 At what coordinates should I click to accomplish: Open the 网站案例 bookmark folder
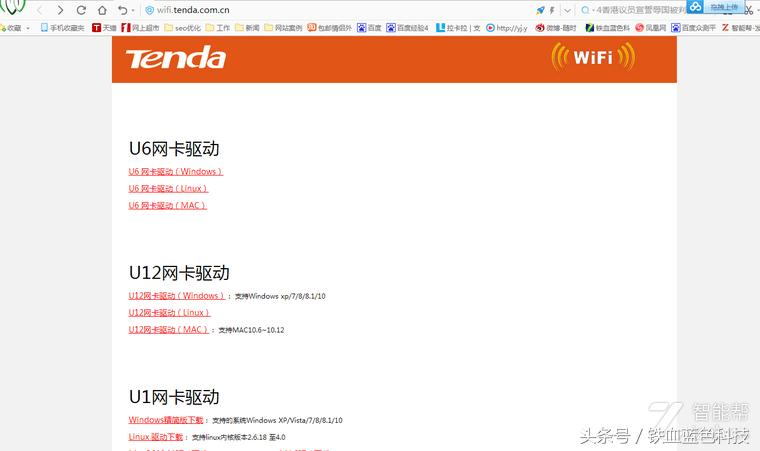click(283, 28)
